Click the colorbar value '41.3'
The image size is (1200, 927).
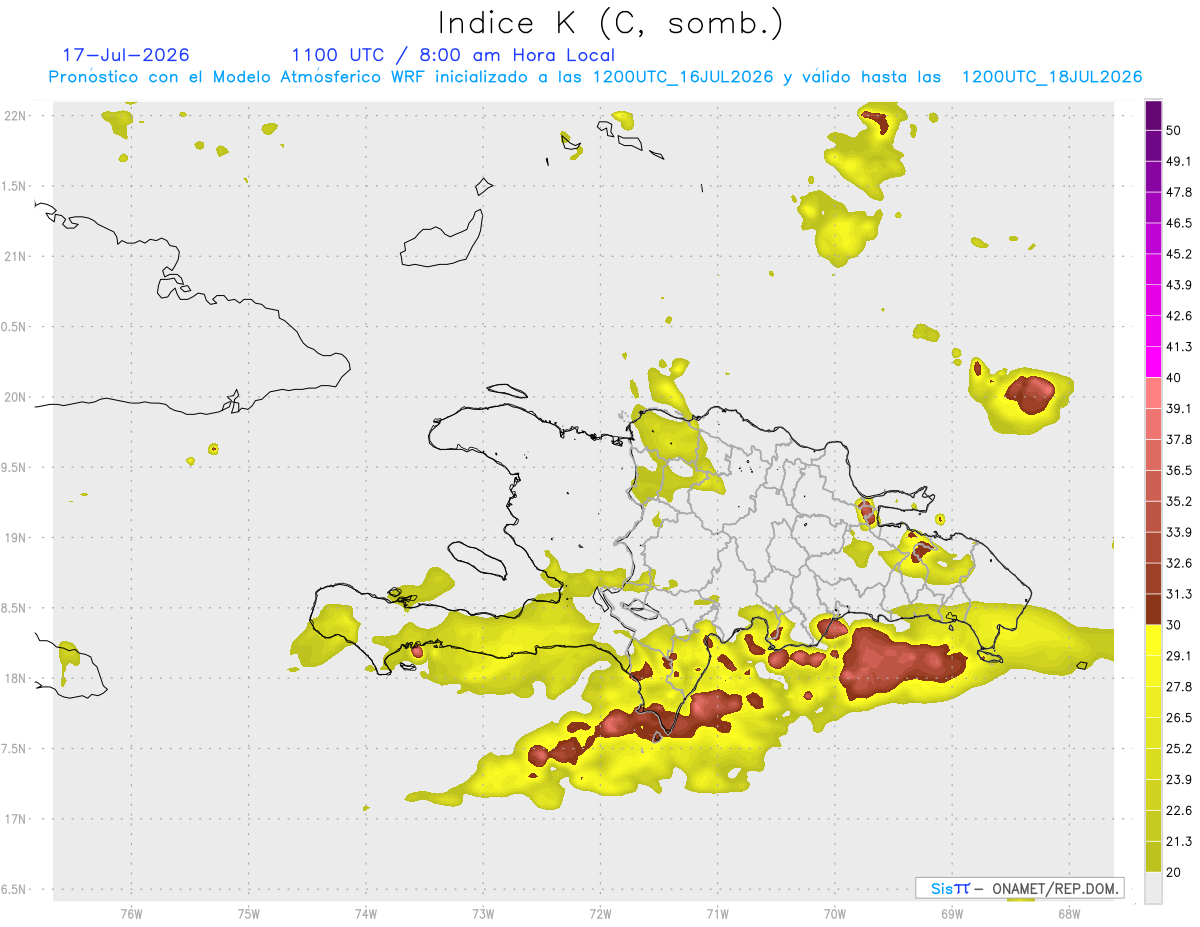point(1179,347)
